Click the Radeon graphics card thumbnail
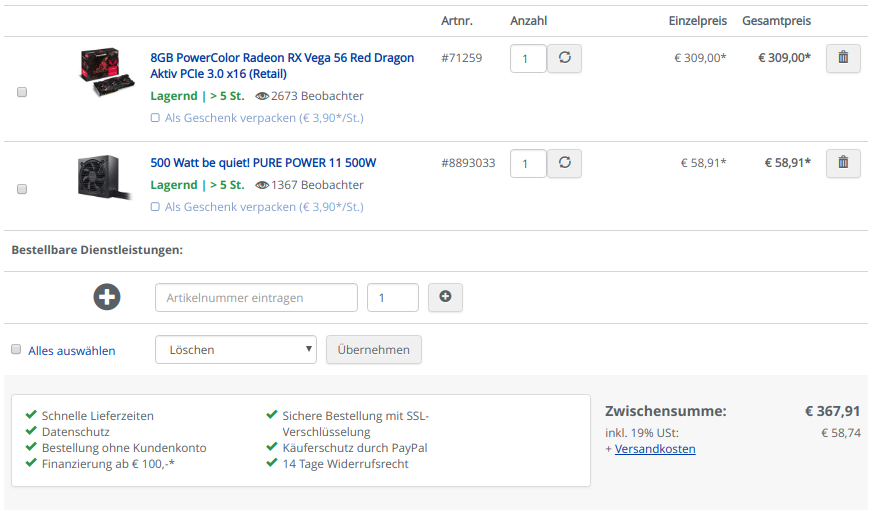 (x=107, y=73)
